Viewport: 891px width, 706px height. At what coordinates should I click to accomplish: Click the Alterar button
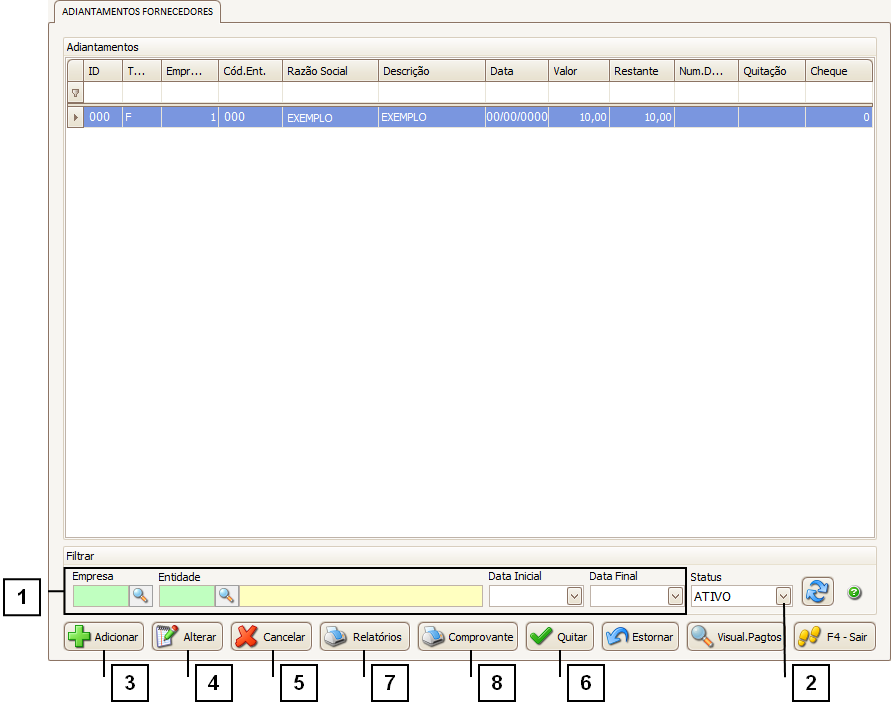pos(187,637)
